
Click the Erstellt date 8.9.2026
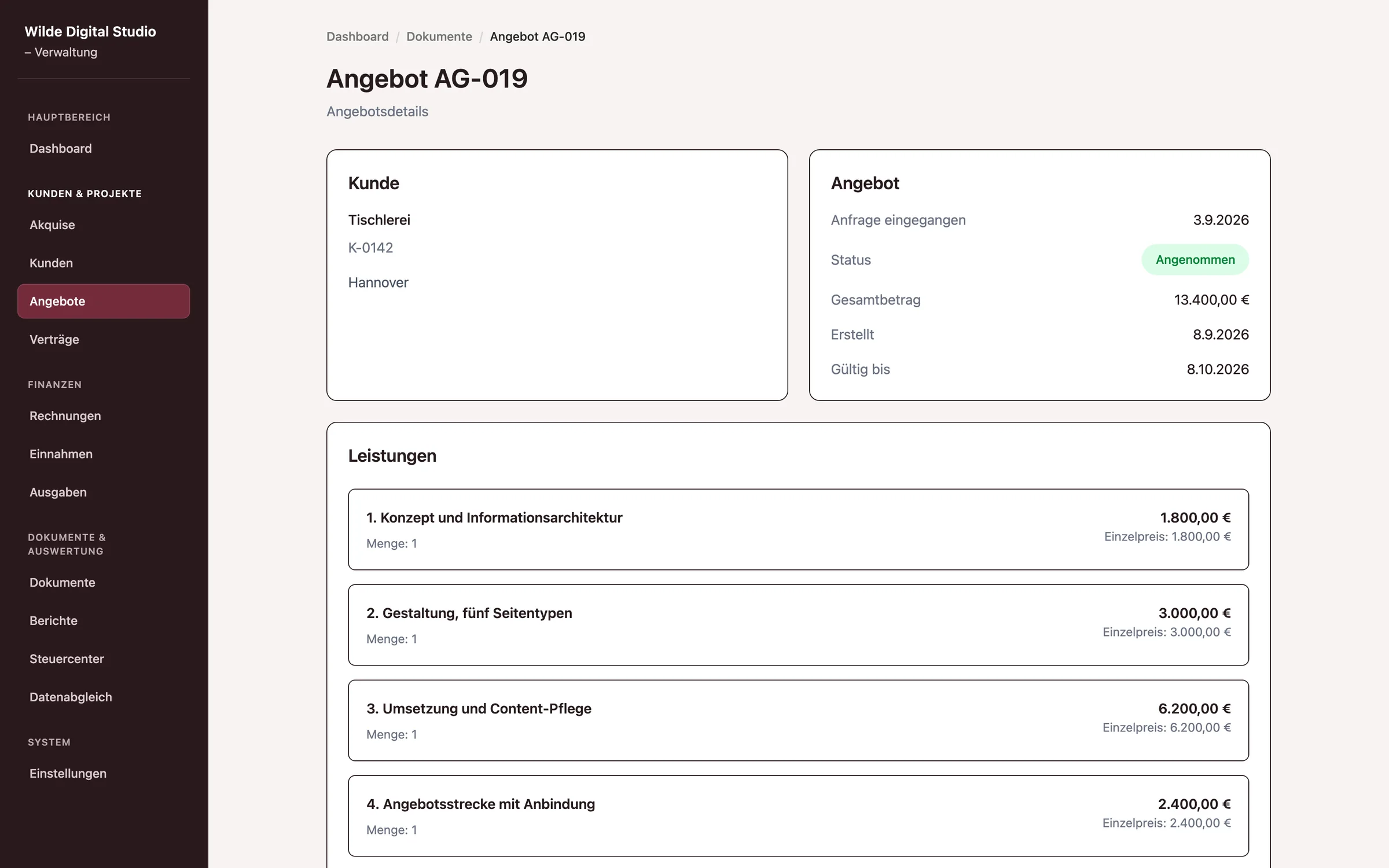point(1221,334)
